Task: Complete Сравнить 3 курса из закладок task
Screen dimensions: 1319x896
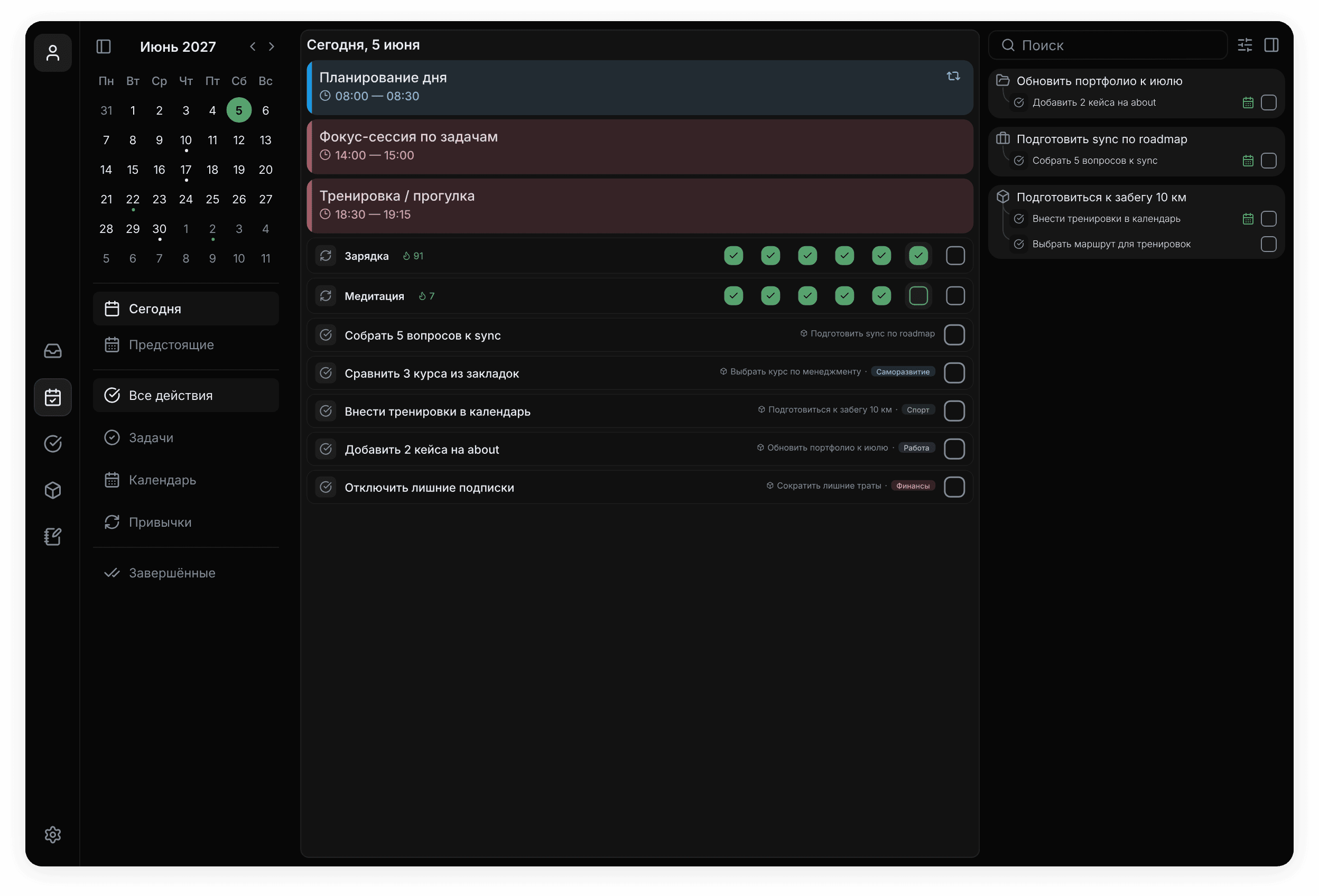Action: 954,373
